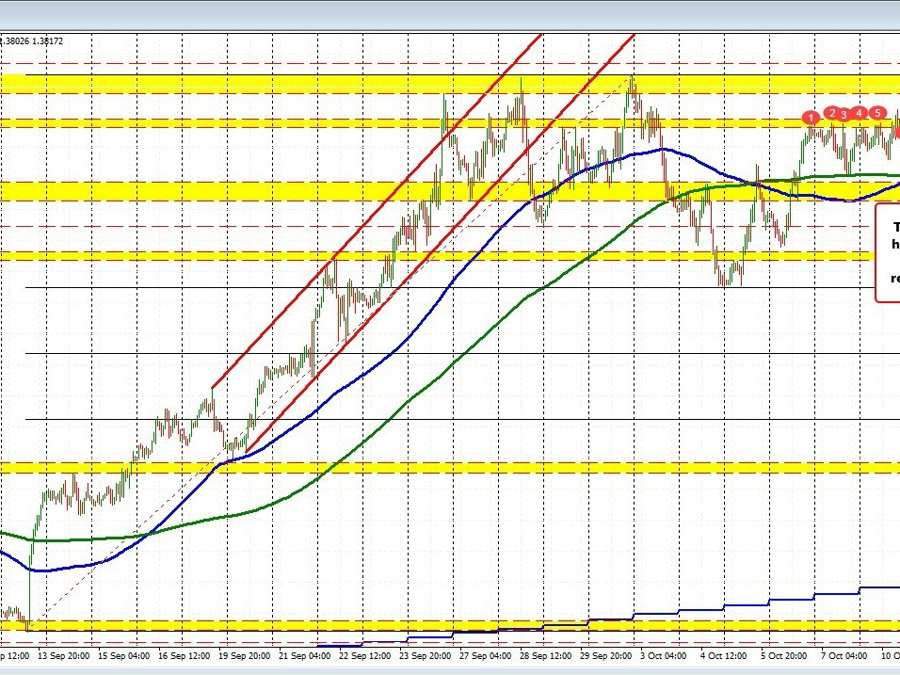This screenshot has height=675, width=900.
Task: Click the red marker labeled 3
Action: tap(844, 115)
